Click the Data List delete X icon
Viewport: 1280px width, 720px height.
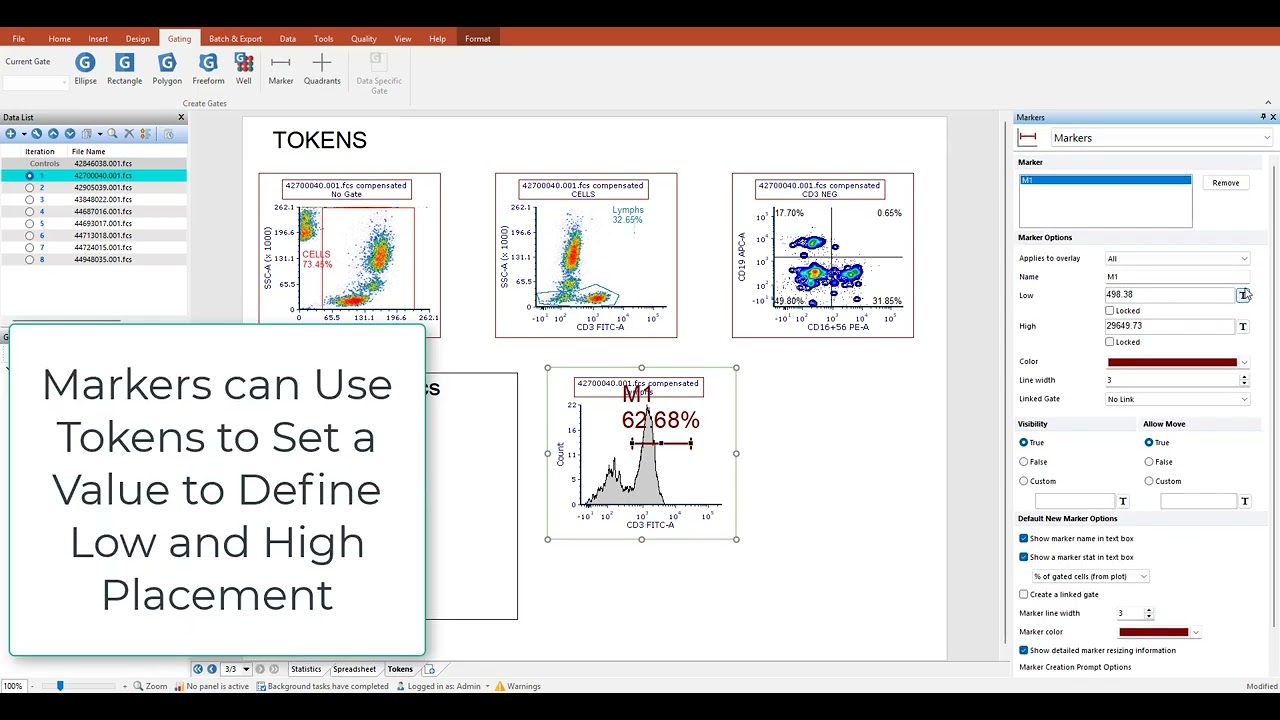[128, 134]
